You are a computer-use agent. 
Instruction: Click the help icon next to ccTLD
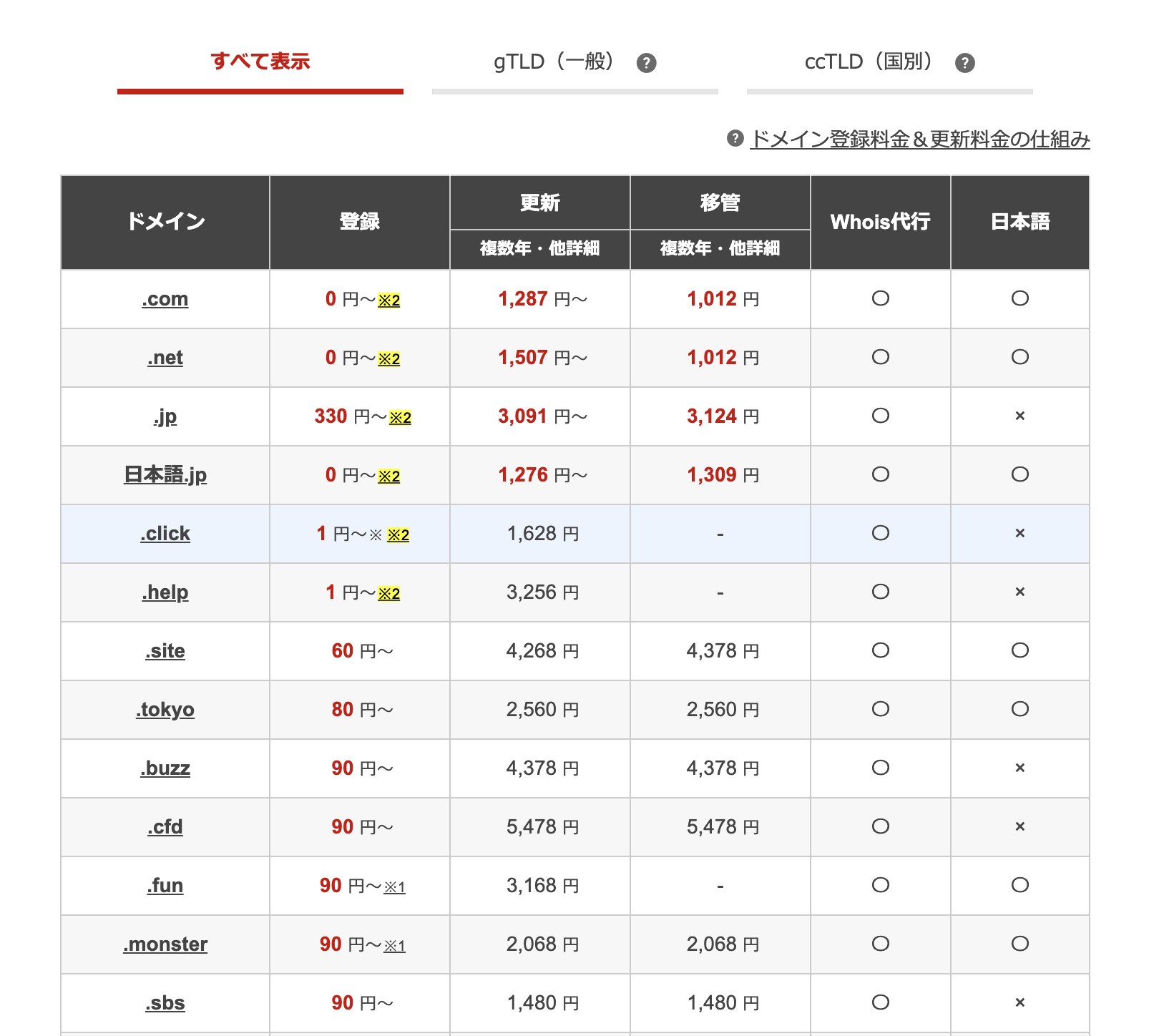(x=965, y=63)
